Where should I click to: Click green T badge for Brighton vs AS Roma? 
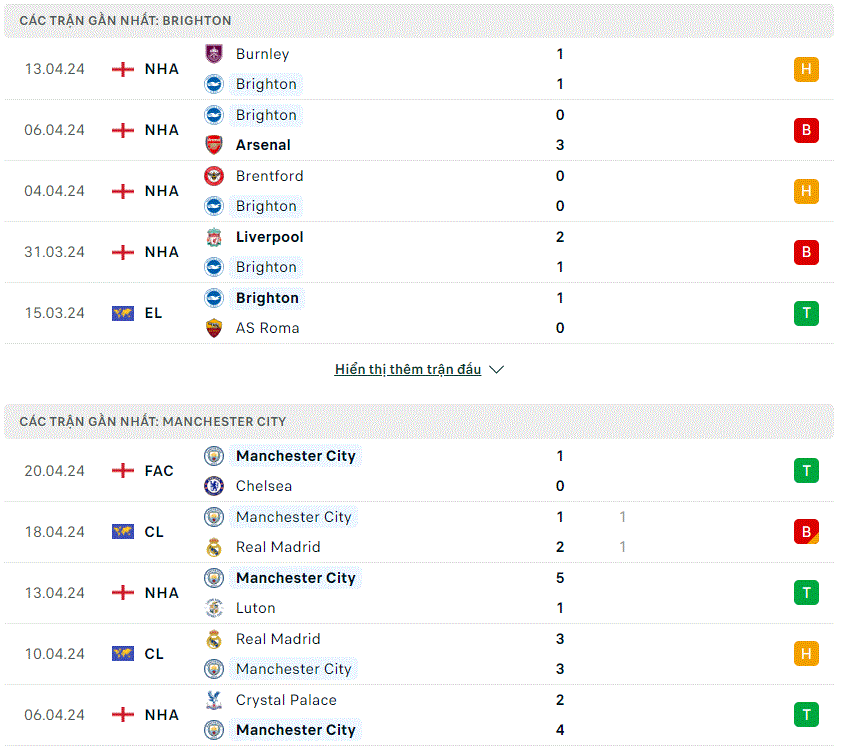806,313
